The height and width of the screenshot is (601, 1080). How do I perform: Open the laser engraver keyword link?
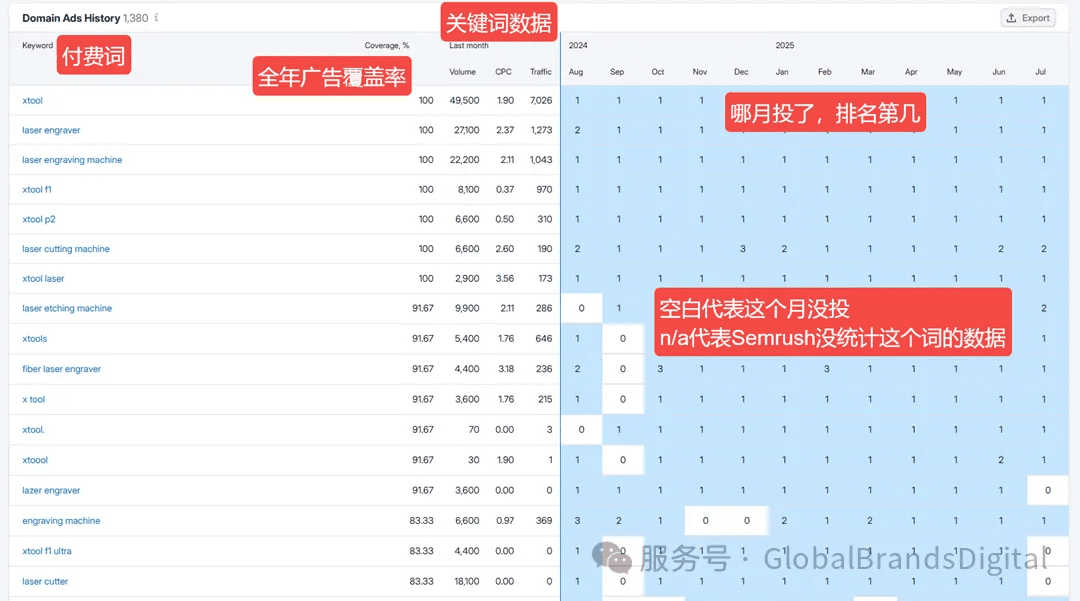(51, 130)
